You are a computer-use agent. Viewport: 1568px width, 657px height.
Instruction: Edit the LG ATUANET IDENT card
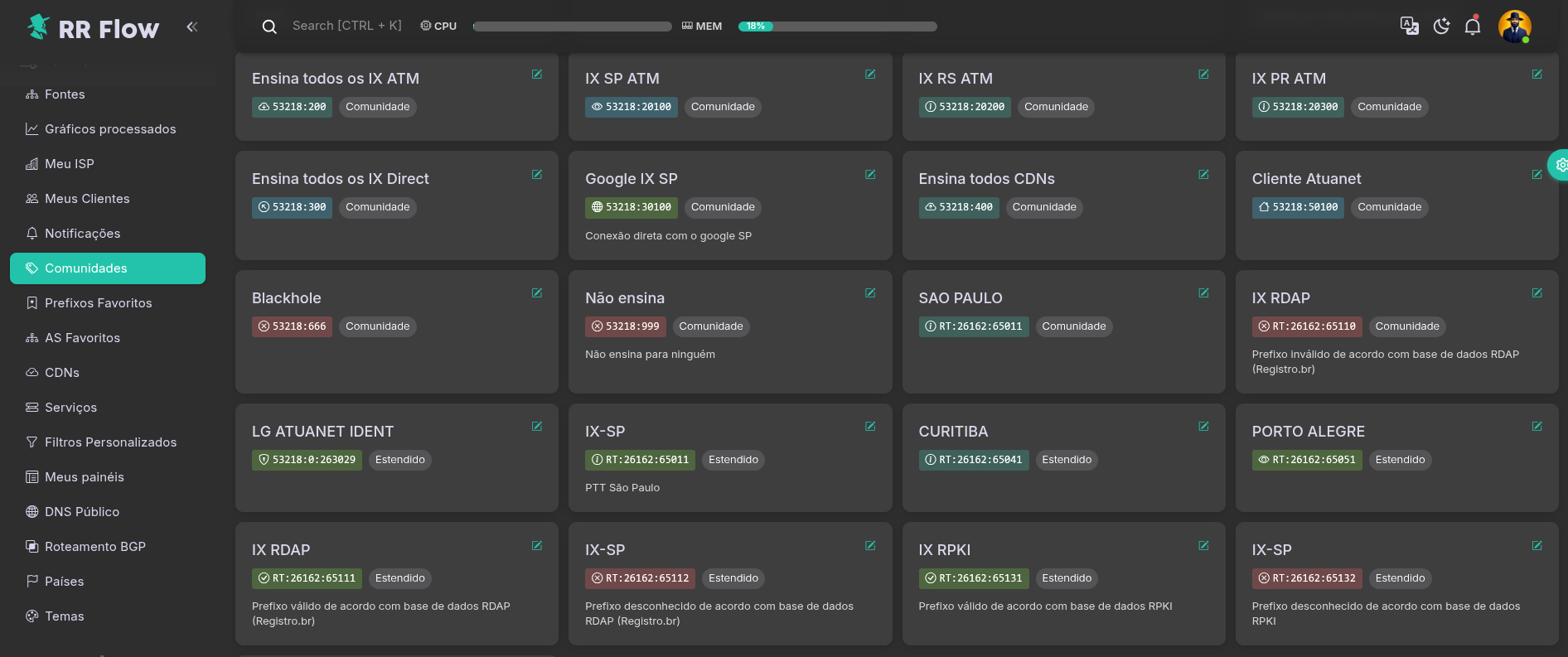[x=537, y=427]
